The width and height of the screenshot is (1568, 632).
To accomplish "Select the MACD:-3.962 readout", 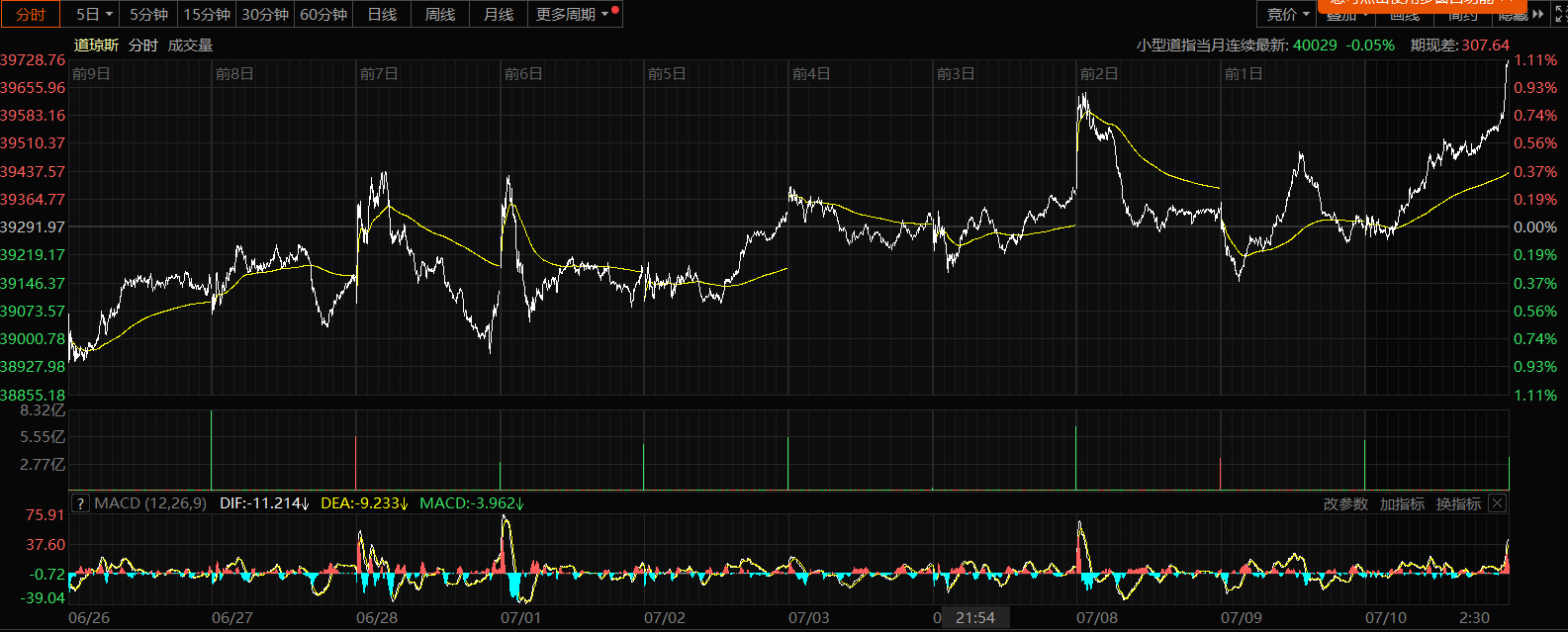I will [472, 503].
